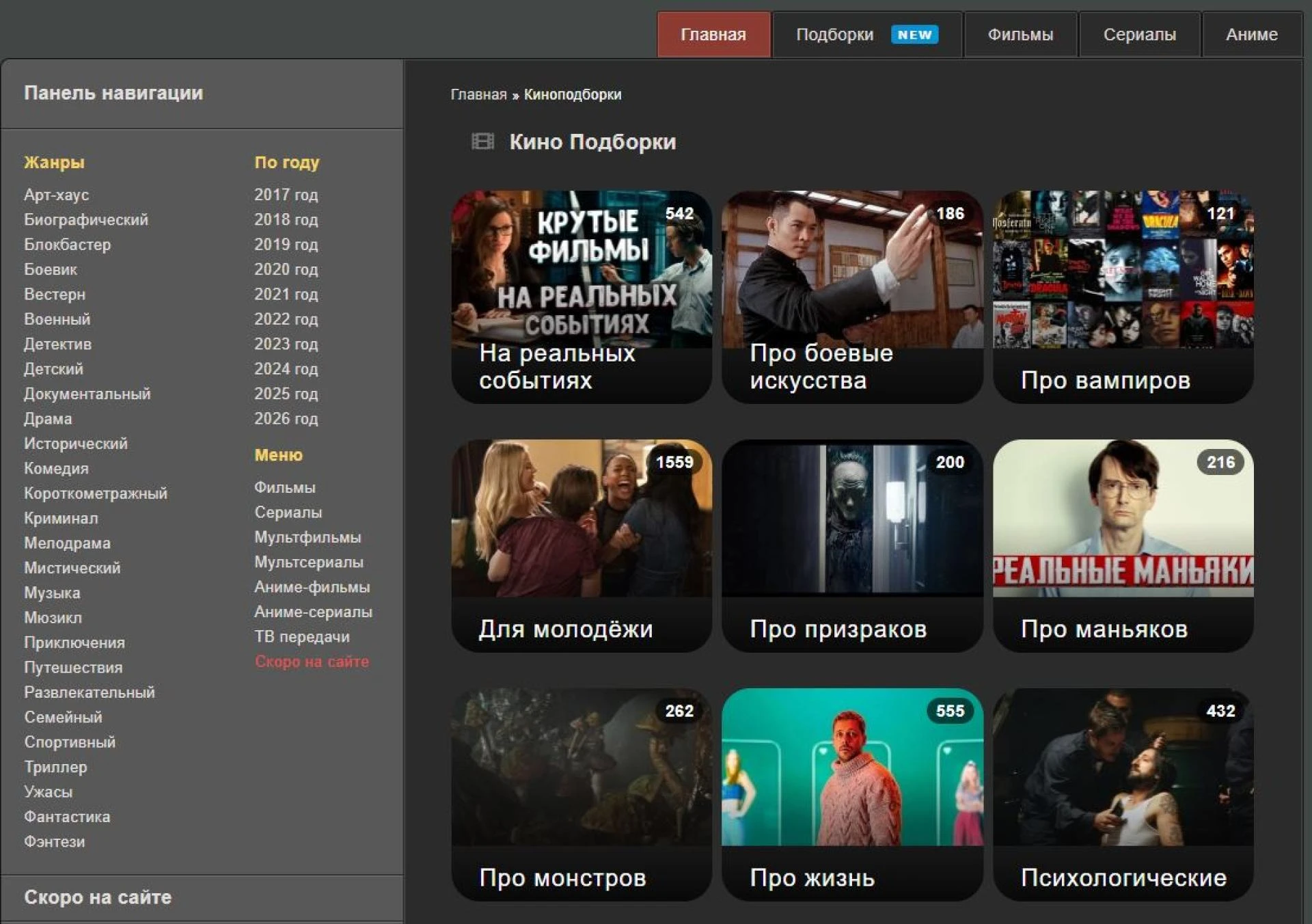Open the Про маньяков collection
This screenshot has width=1312, height=924.
click(1123, 545)
